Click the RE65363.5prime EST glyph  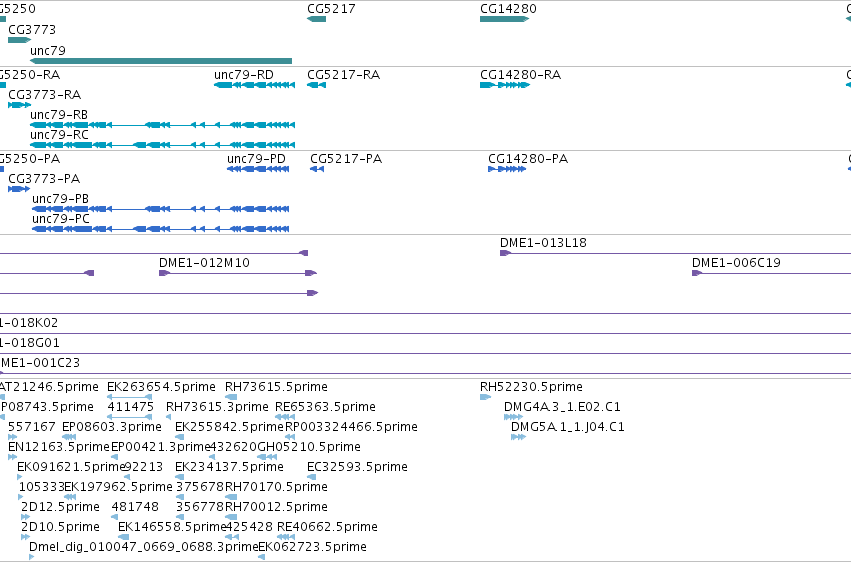285,417
